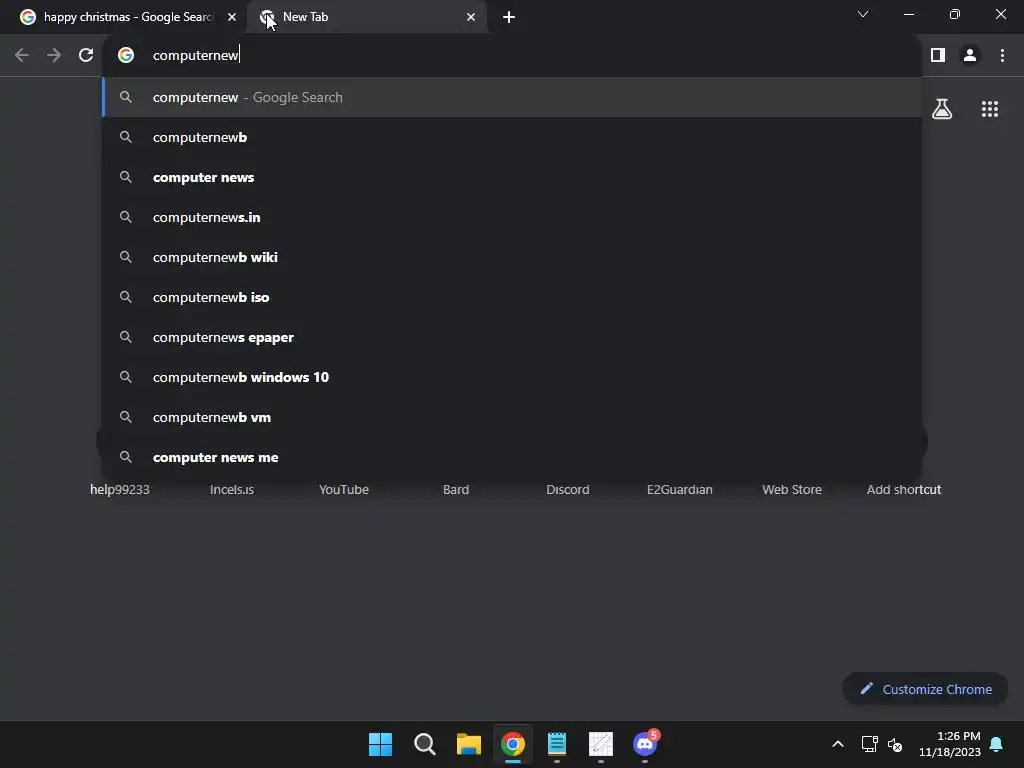Image resolution: width=1024 pixels, height=768 pixels.
Task: Choose the computer news me suggestion
Action: click(512, 457)
